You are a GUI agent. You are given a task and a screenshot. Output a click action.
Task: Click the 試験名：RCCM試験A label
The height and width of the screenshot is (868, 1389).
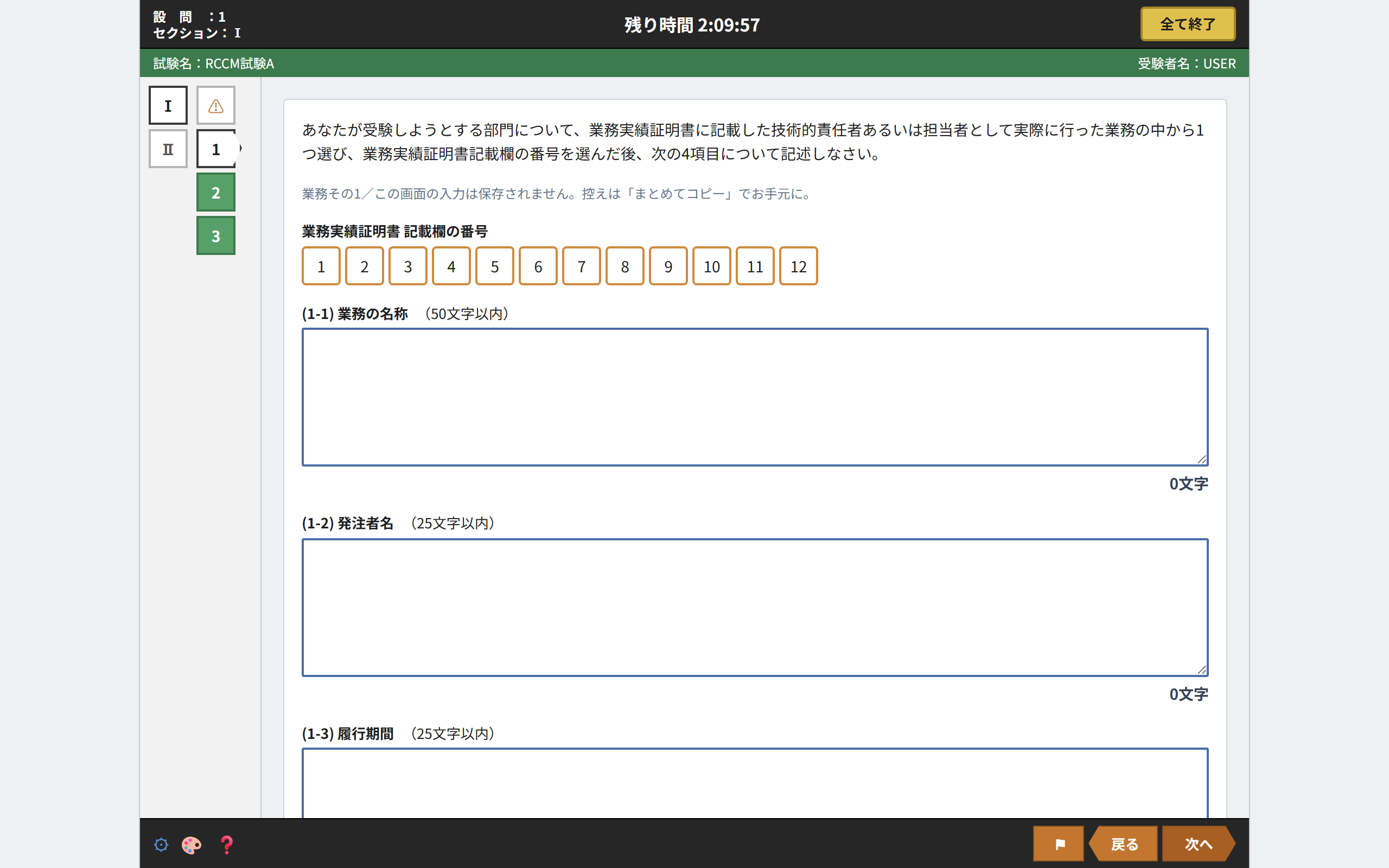pos(214,63)
